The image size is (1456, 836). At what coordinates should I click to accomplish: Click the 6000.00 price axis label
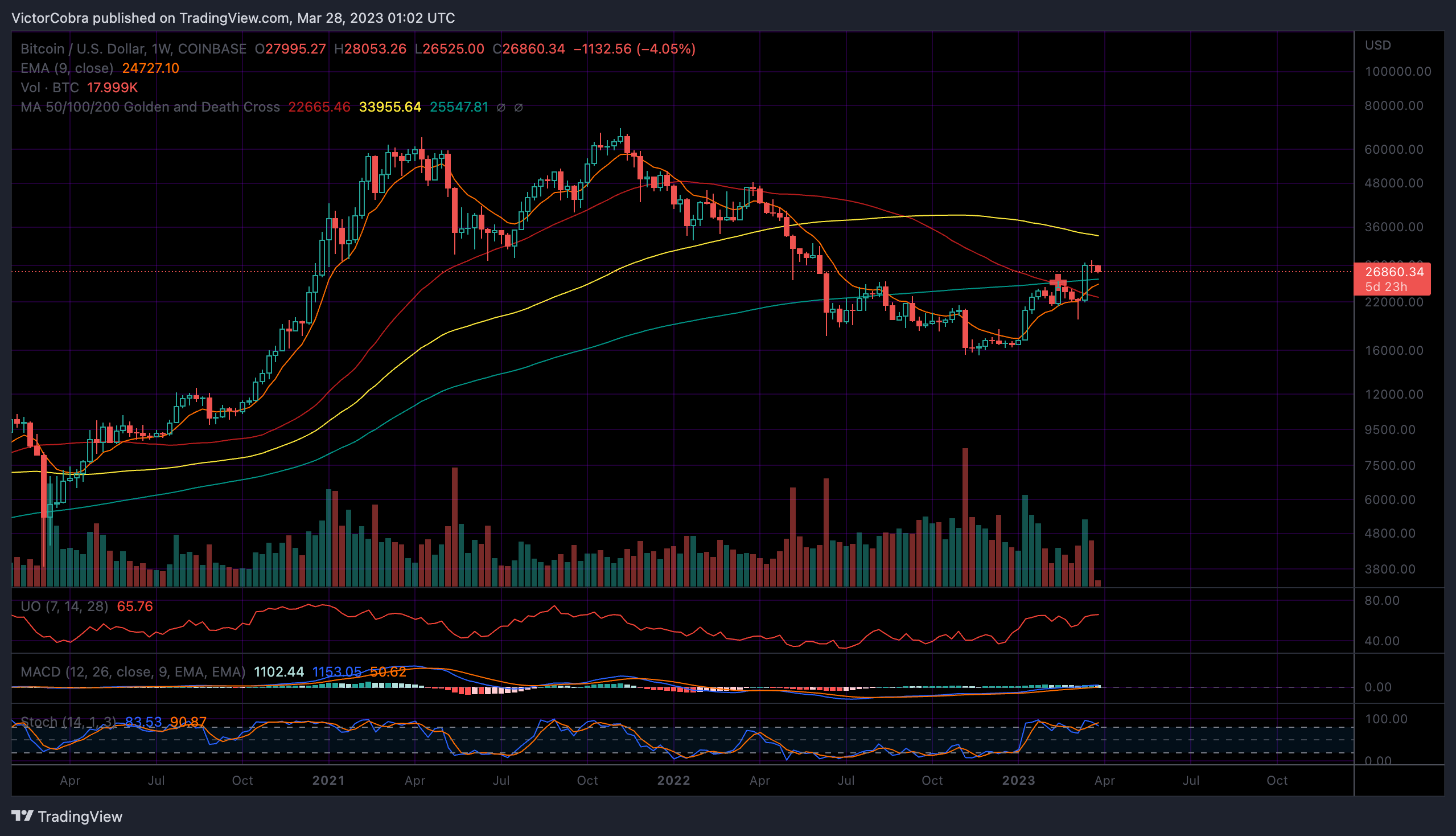(x=1390, y=499)
